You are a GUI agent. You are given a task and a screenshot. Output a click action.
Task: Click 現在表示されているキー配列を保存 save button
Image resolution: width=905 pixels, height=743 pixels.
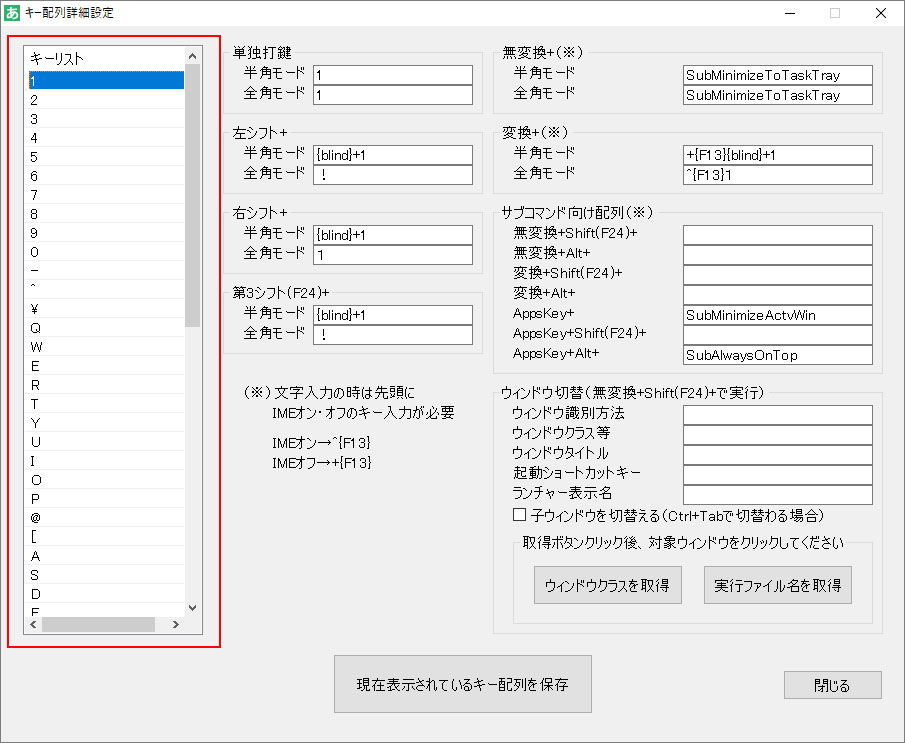pos(462,684)
